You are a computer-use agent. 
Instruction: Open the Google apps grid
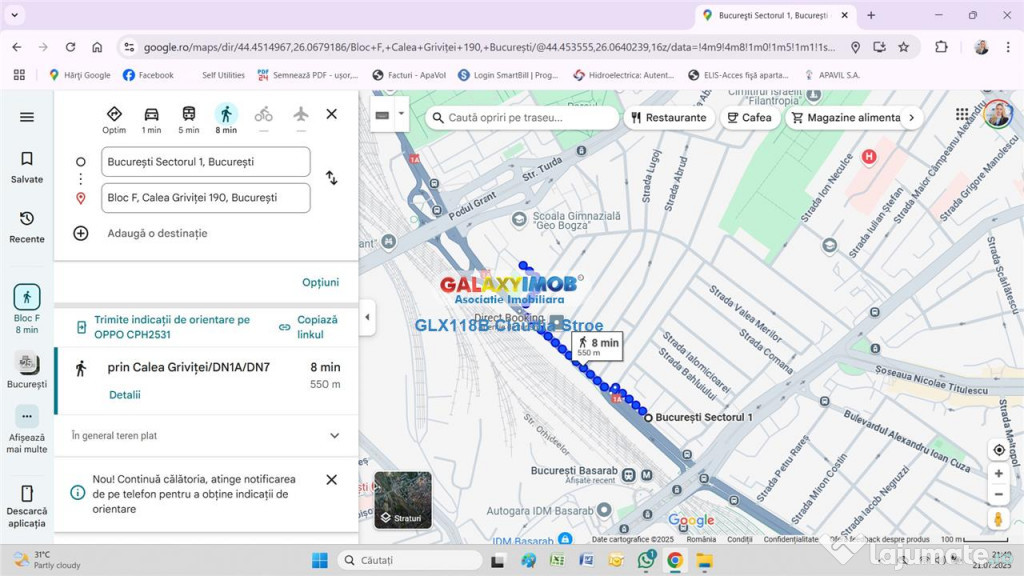[x=962, y=115]
